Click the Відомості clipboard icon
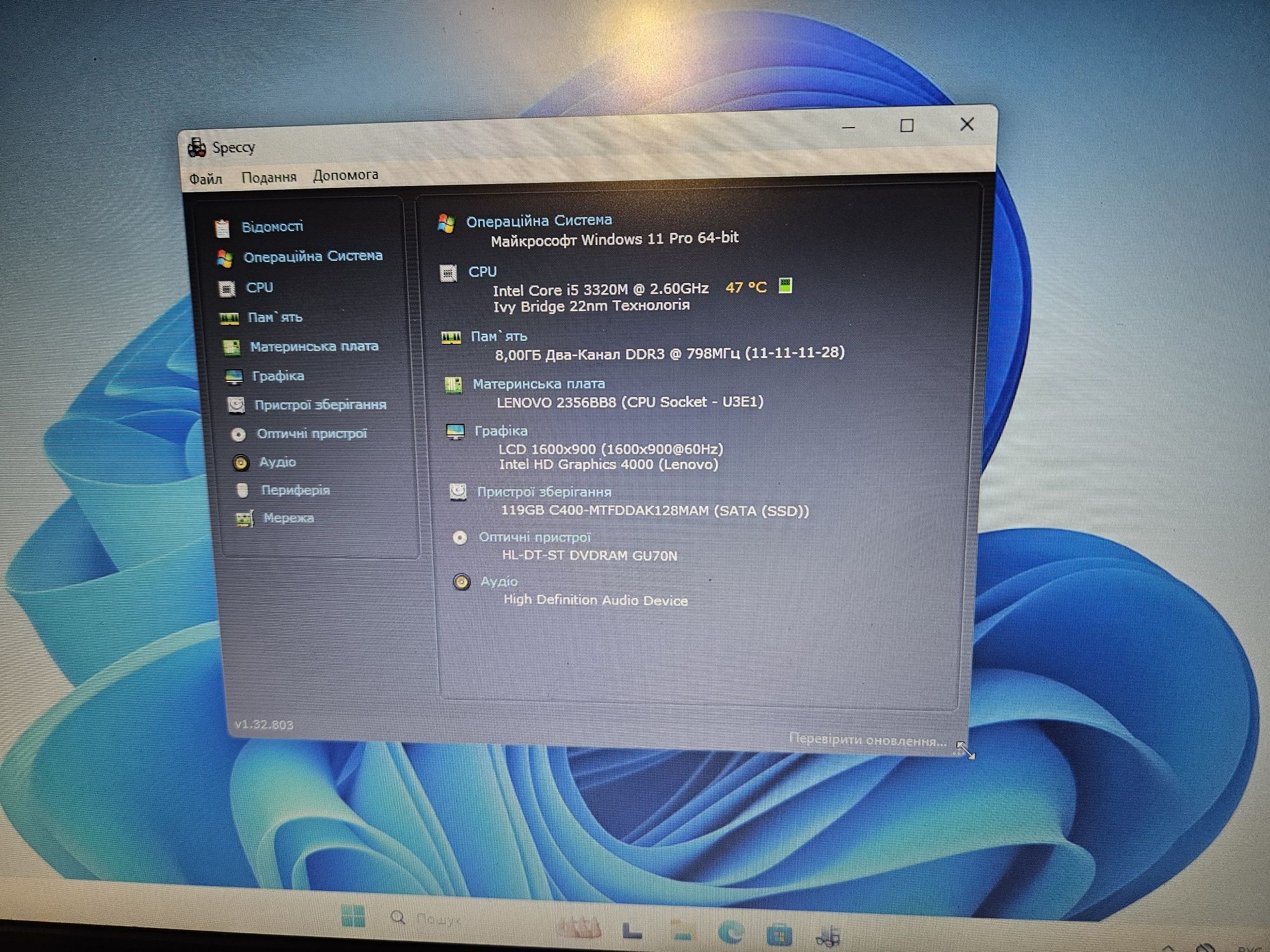The height and width of the screenshot is (952, 1270). click(x=222, y=228)
